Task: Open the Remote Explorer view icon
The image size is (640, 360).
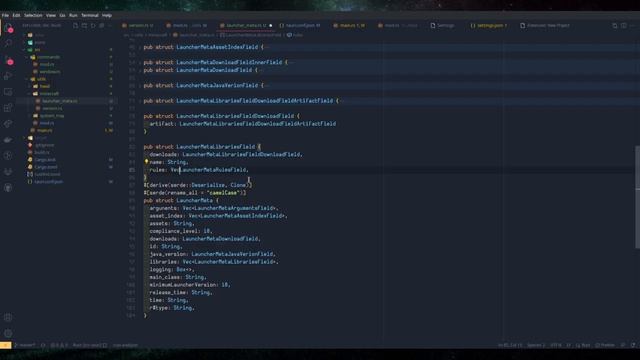Action: [8, 92]
